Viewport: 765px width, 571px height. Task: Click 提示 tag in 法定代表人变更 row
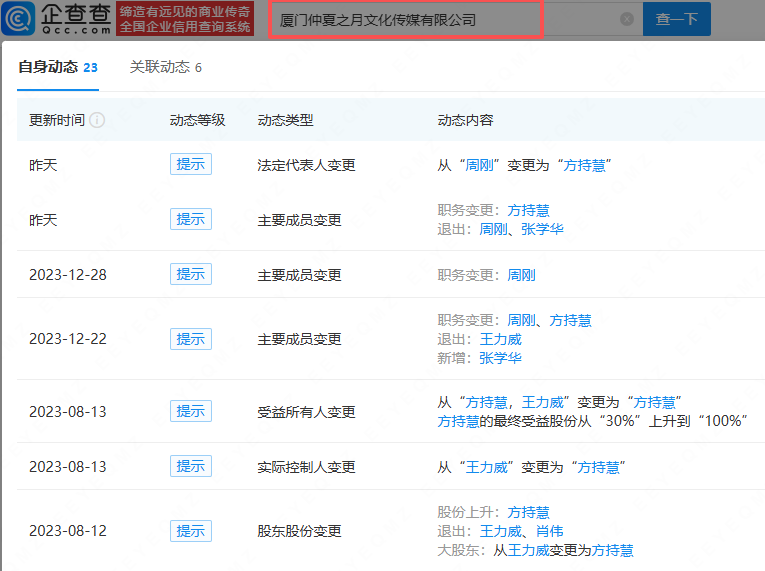click(x=190, y=165)
